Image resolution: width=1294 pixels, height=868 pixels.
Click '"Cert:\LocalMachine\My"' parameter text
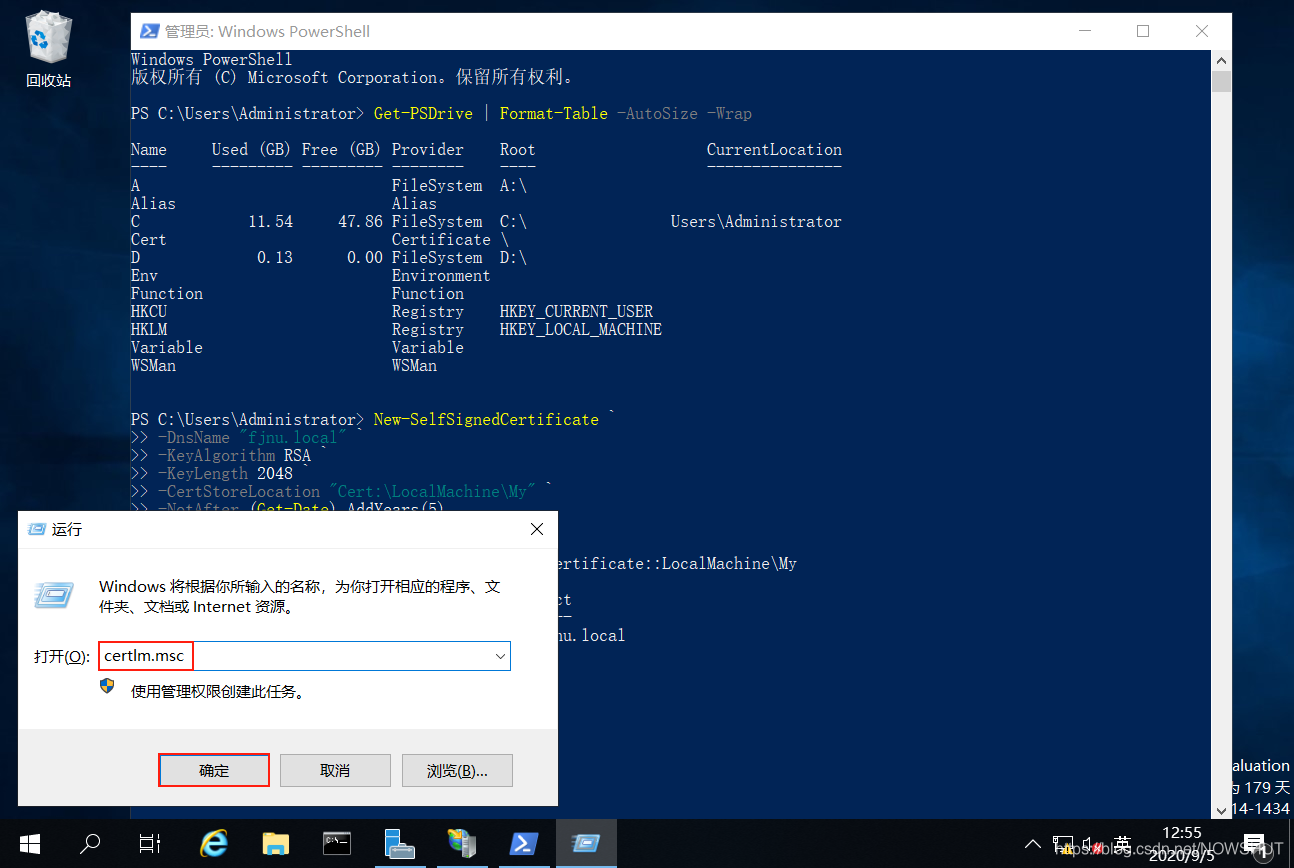(433, 491)
